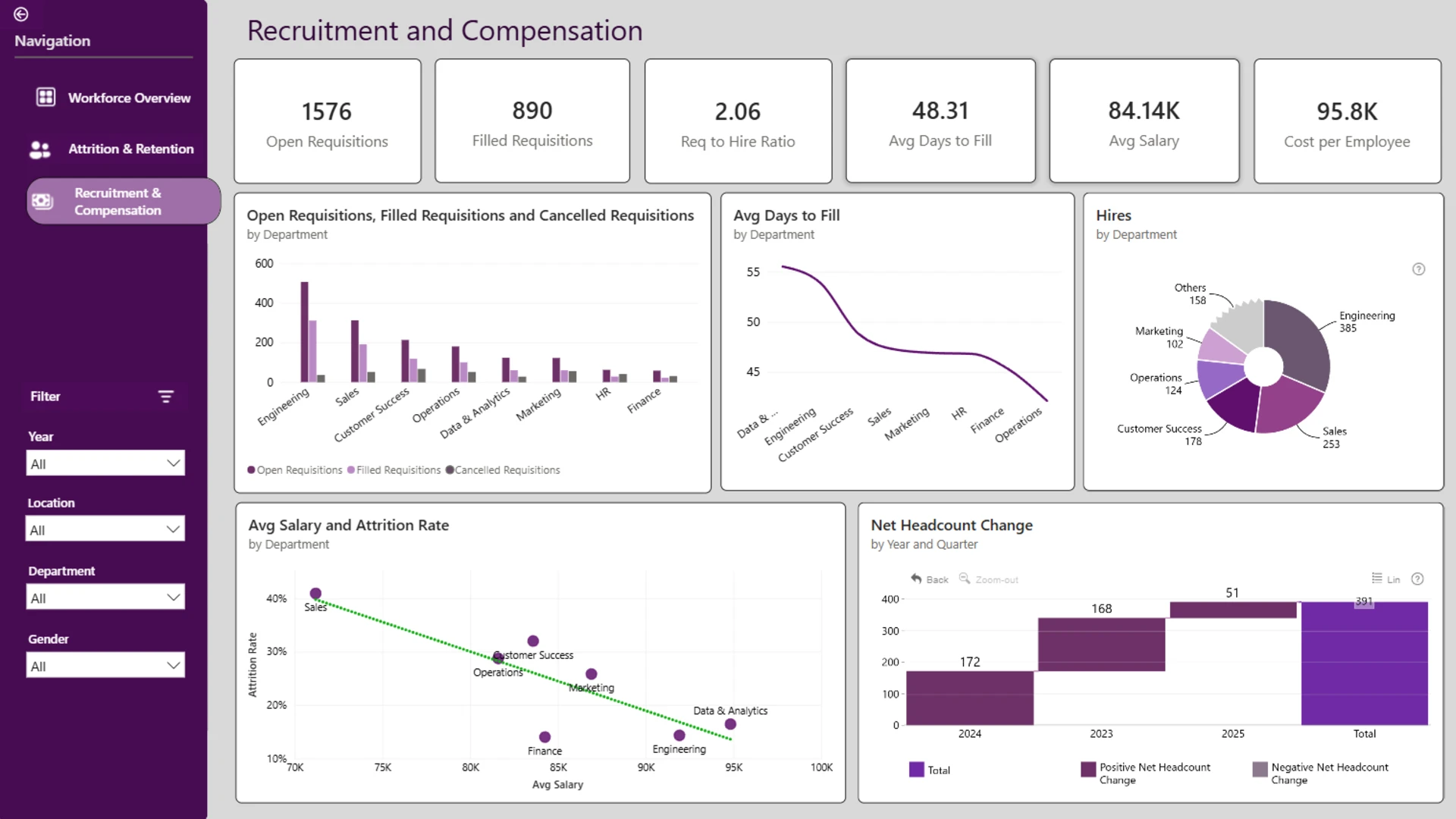Click the back arrow icon above Navigation
The width and height of the screenshot is (1456, 819).
21,14
